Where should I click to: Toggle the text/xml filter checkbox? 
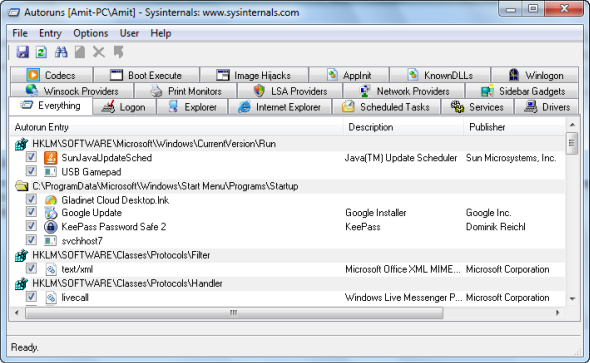tap(31, 268)
